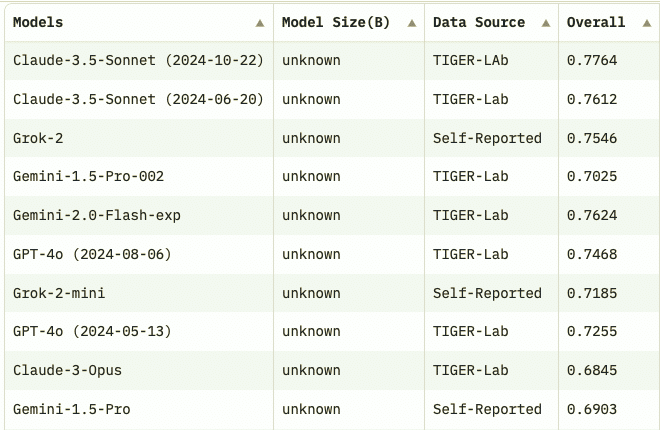
Task: Click the Model Size(B) header
Action: pyautogui.click(x=336, y=22)
